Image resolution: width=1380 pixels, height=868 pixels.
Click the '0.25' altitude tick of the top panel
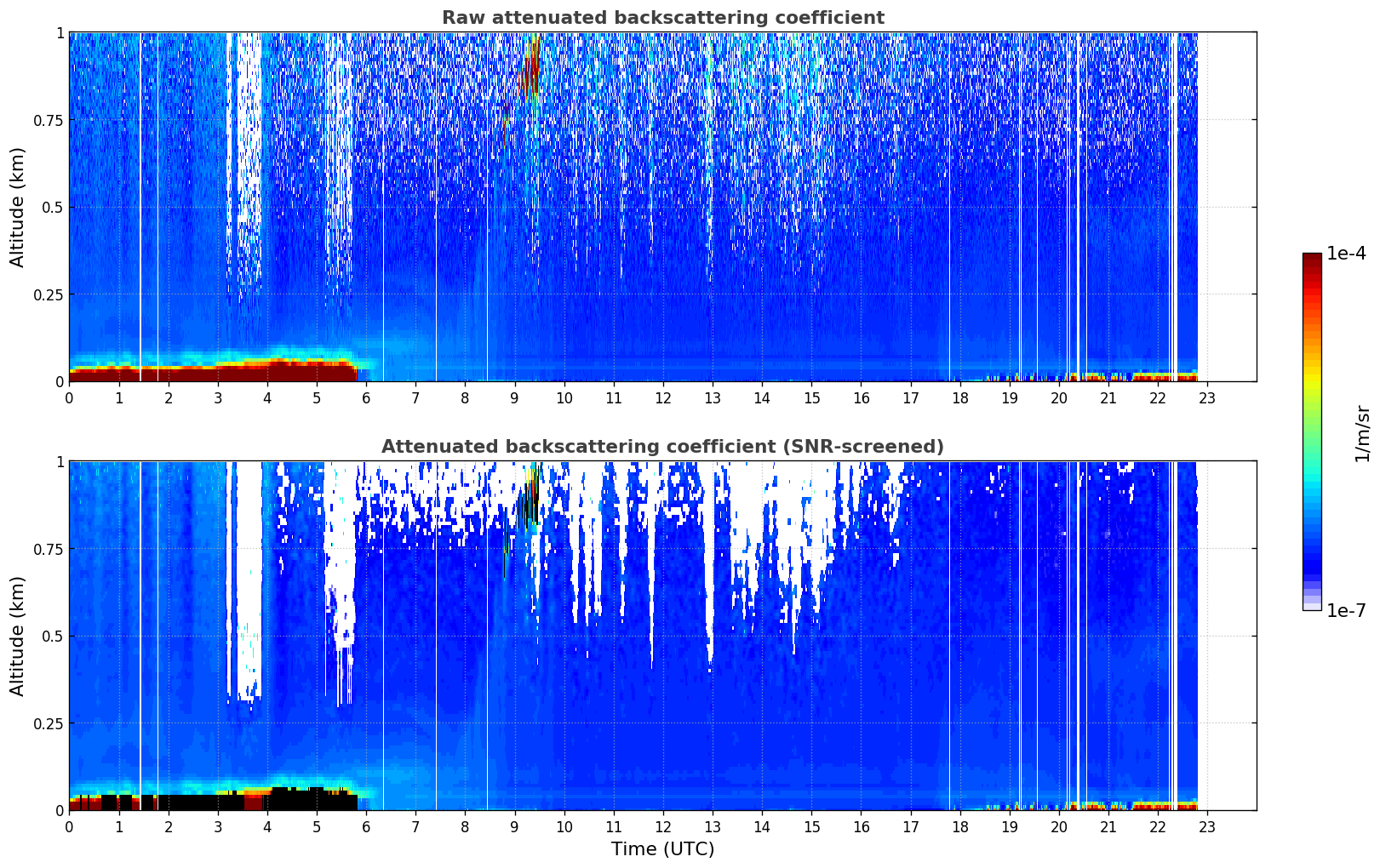(49, 294)
